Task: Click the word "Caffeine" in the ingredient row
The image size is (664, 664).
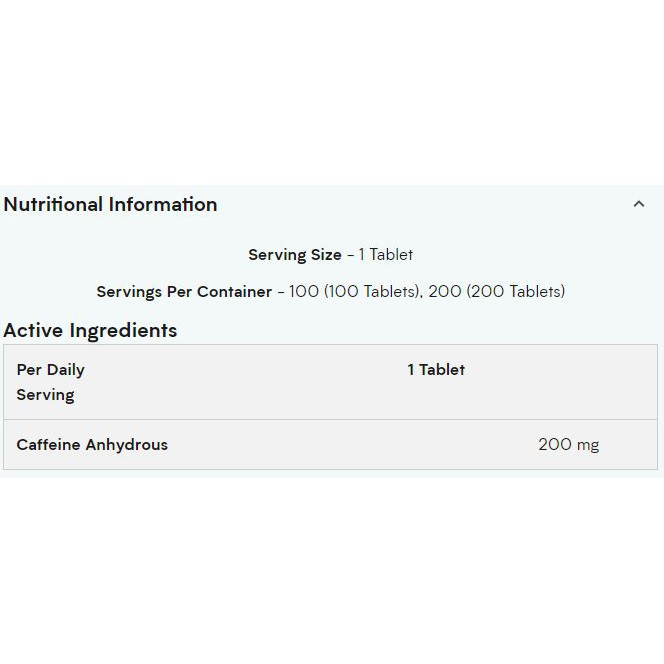Action: pyautogui.click(x=48, y=445)
